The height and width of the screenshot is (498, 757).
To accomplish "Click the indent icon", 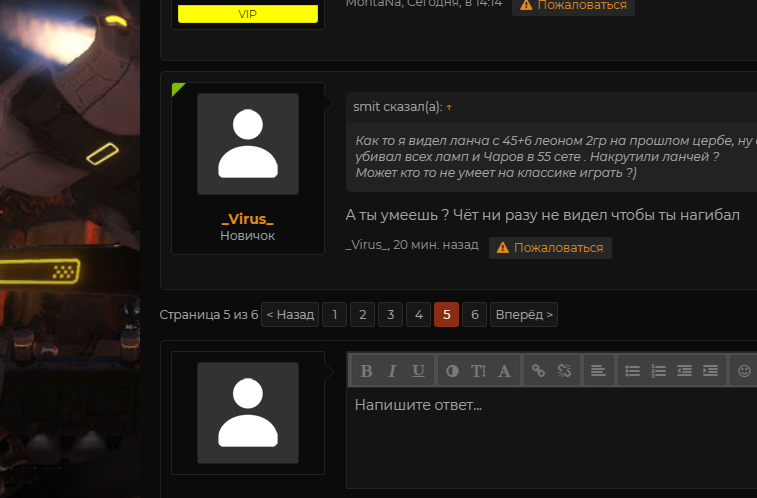I will (x=710, y=371).
